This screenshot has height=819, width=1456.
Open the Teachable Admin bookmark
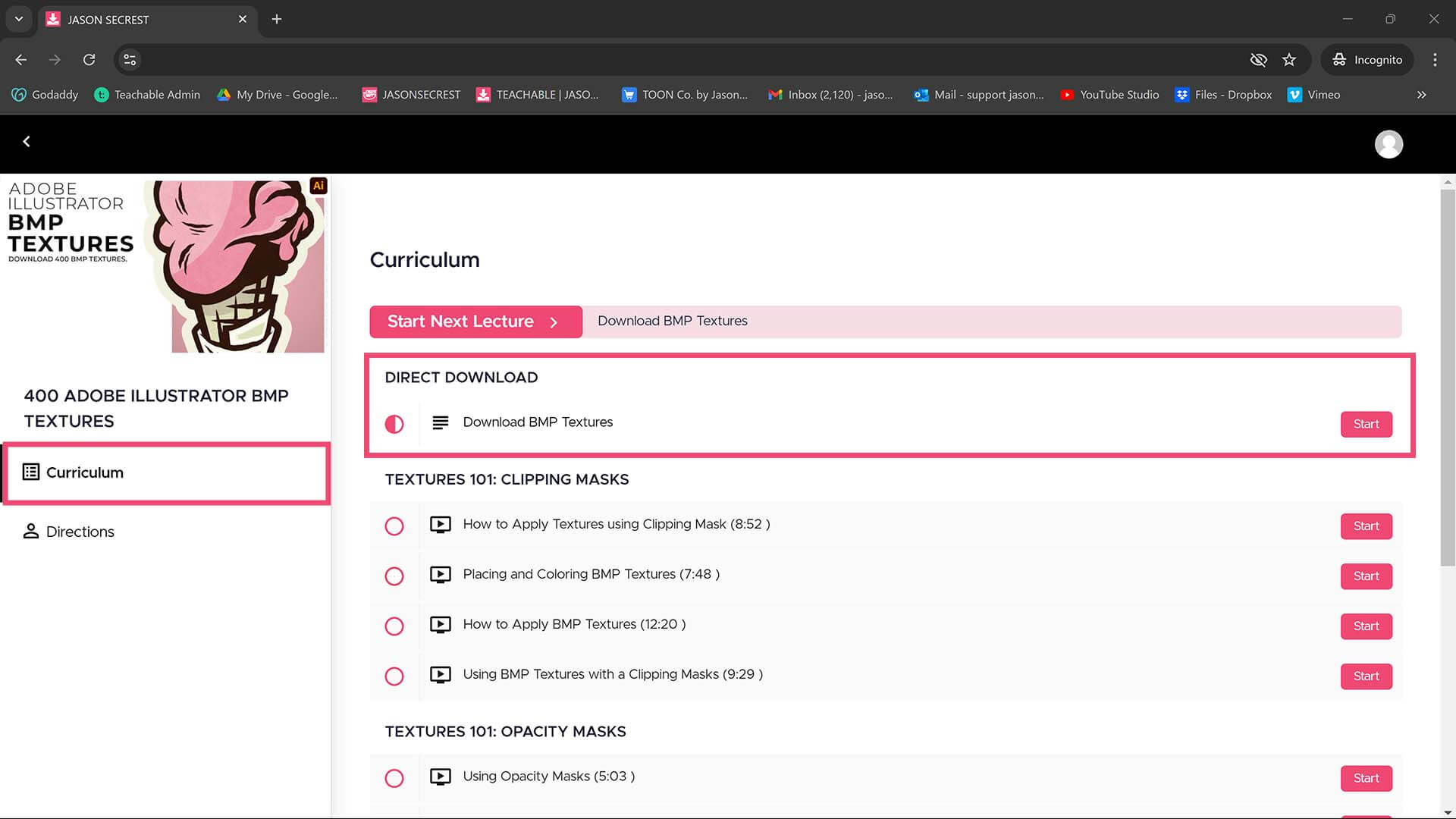coord(148,95)
